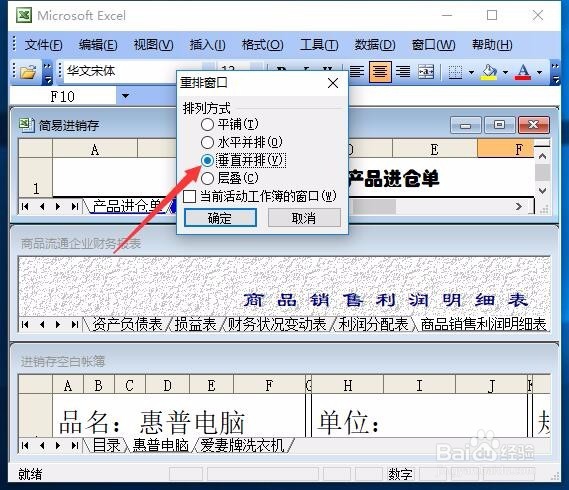
Task: Select the 目录 sheet tab
Action: coord(106,445)
